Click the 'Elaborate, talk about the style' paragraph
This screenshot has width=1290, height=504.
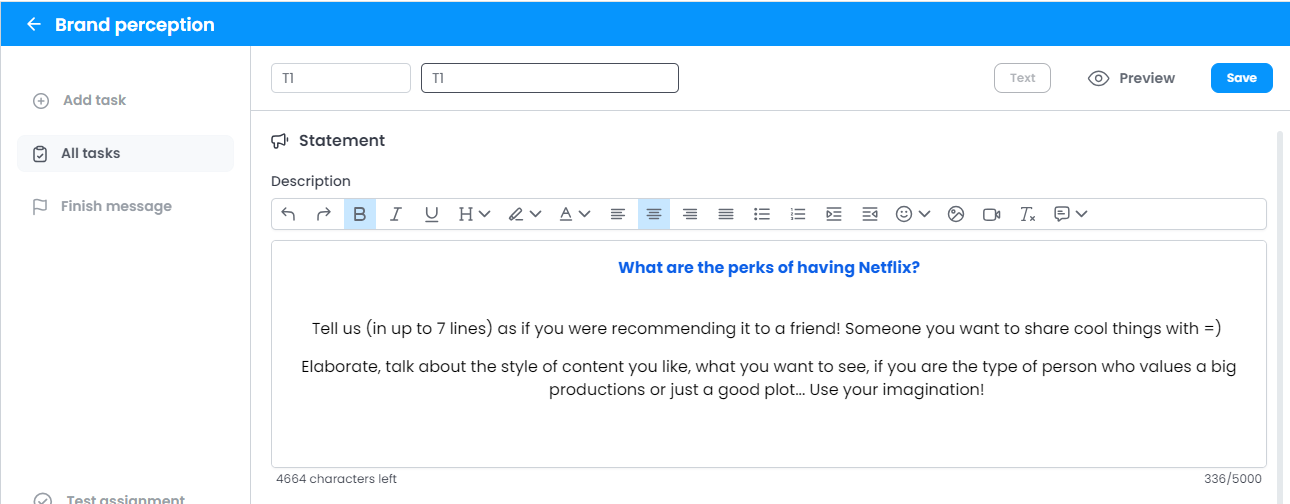[768, 378]
